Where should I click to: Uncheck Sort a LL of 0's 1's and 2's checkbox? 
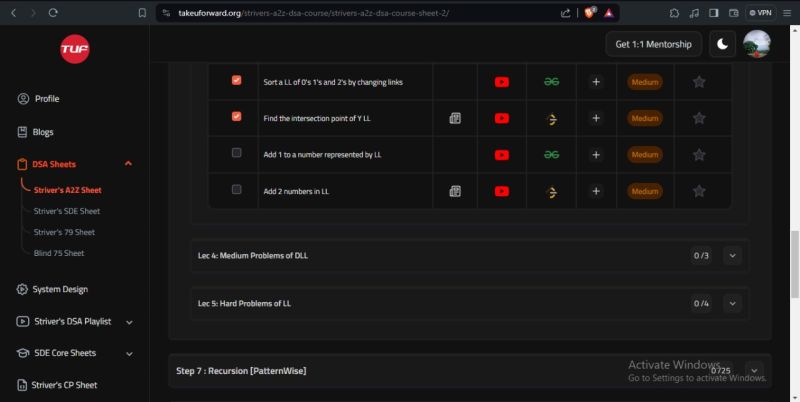click(x=236, y=80)
